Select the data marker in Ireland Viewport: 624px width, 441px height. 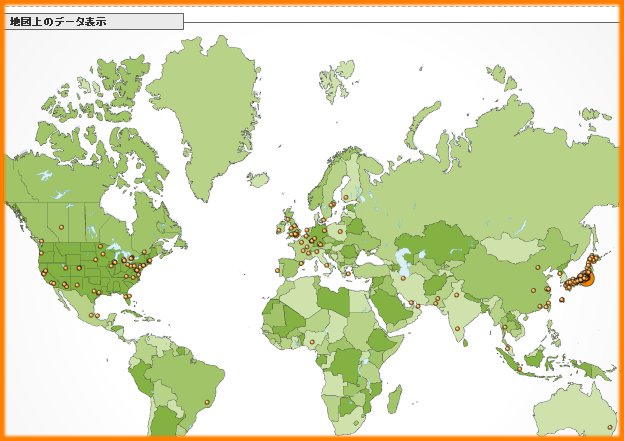279,230
